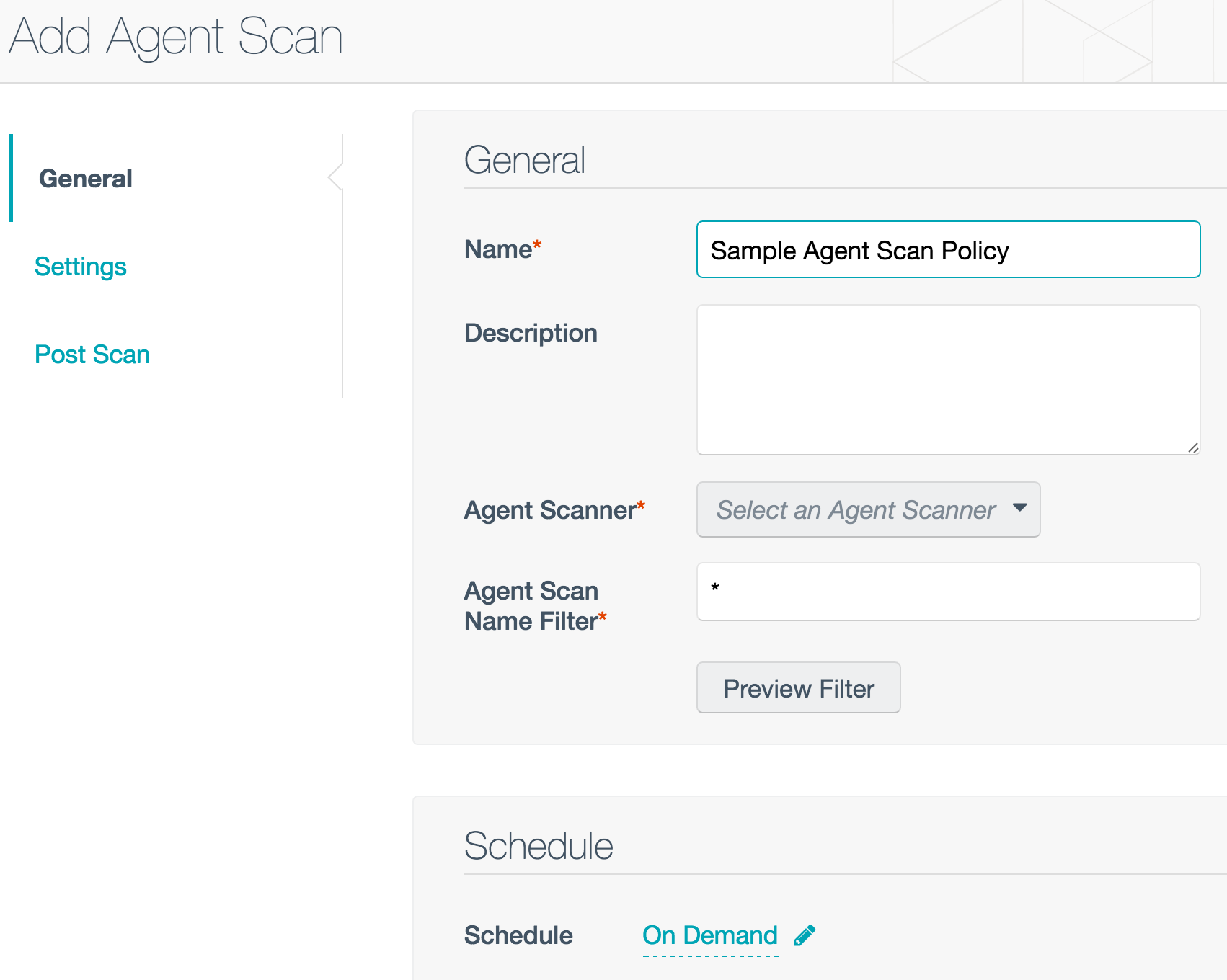Viewport: 1227px width, 980px height.
Task: Click inside the empty Description text area
Action: pyautogui.click(x=947, y=380)
